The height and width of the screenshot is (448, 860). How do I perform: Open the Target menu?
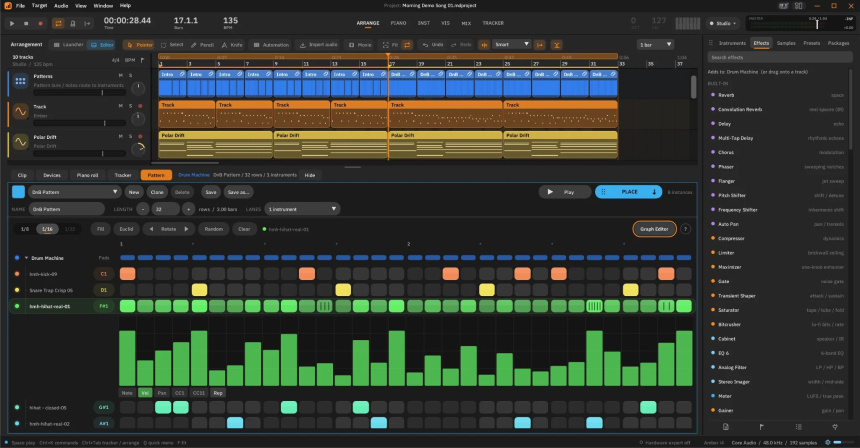pyautogui.click(x=39, y=5)
